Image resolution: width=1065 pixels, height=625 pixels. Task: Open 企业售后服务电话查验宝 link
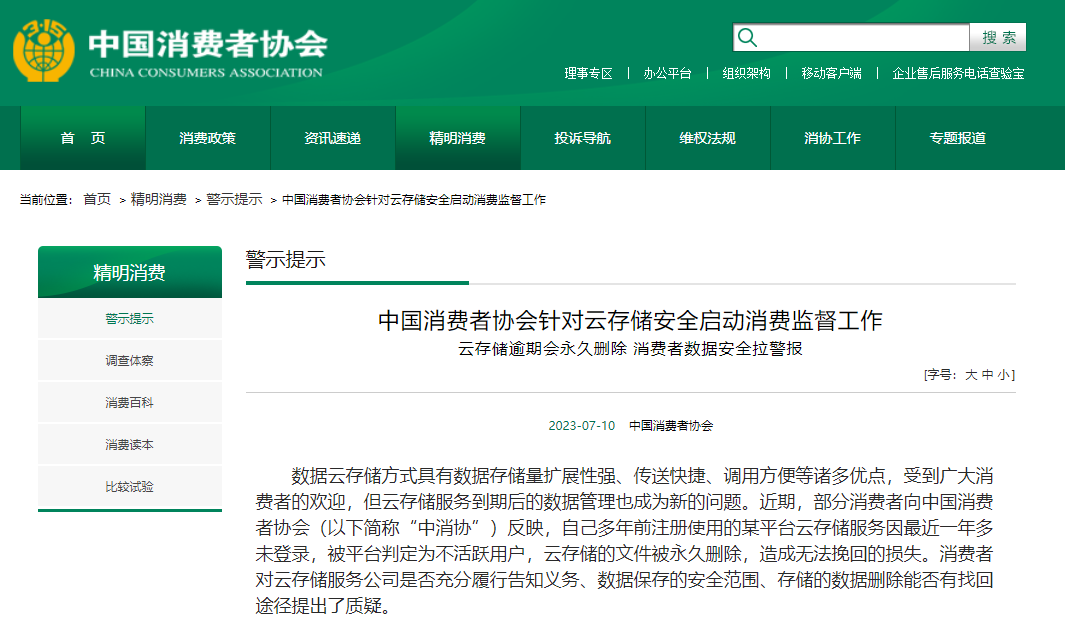[958, 73]
